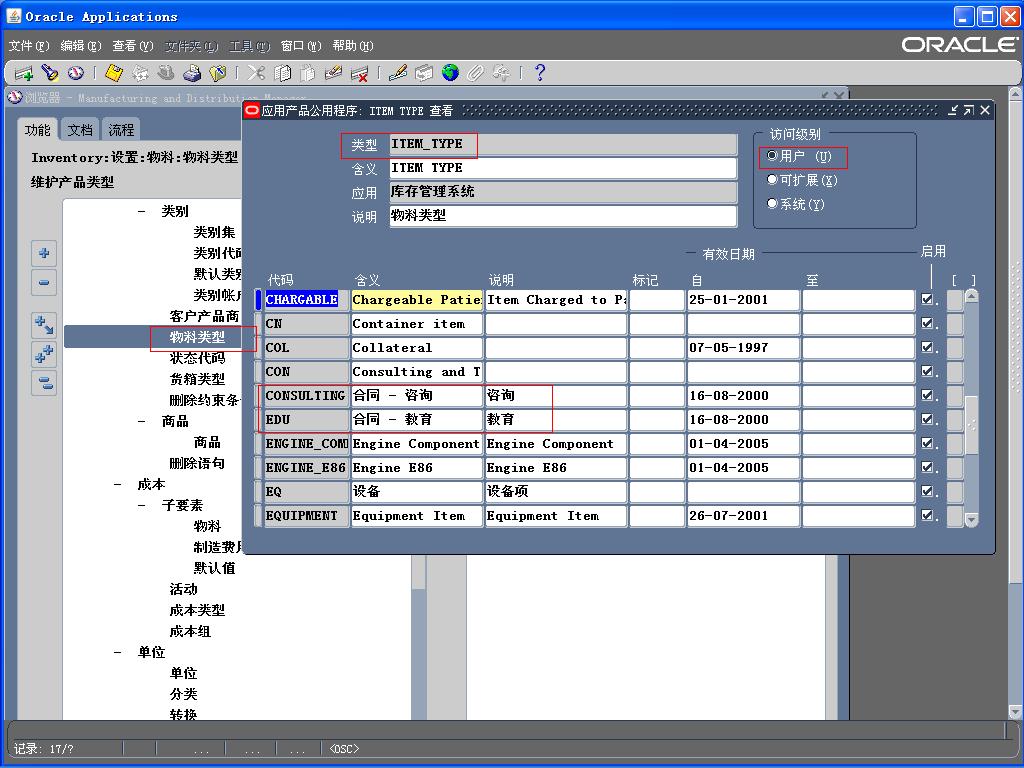1024x768 pixels.
Task: Click the Print toolbar icon
Action: tap(192, 73)
